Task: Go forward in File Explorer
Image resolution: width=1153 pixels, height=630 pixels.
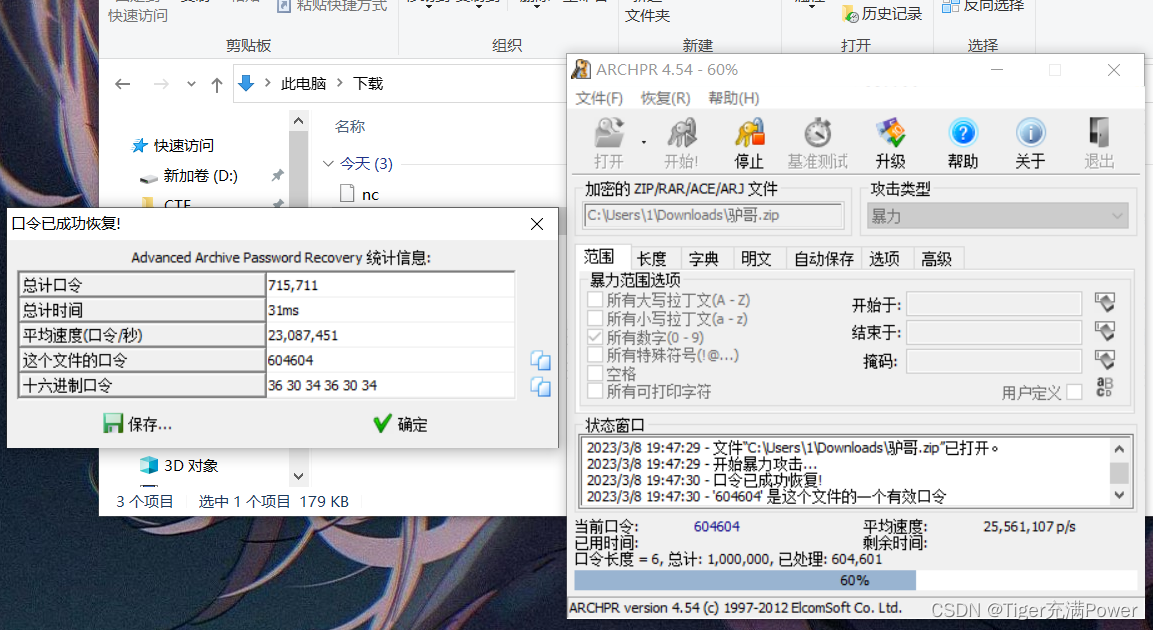Action: point(161,85)
